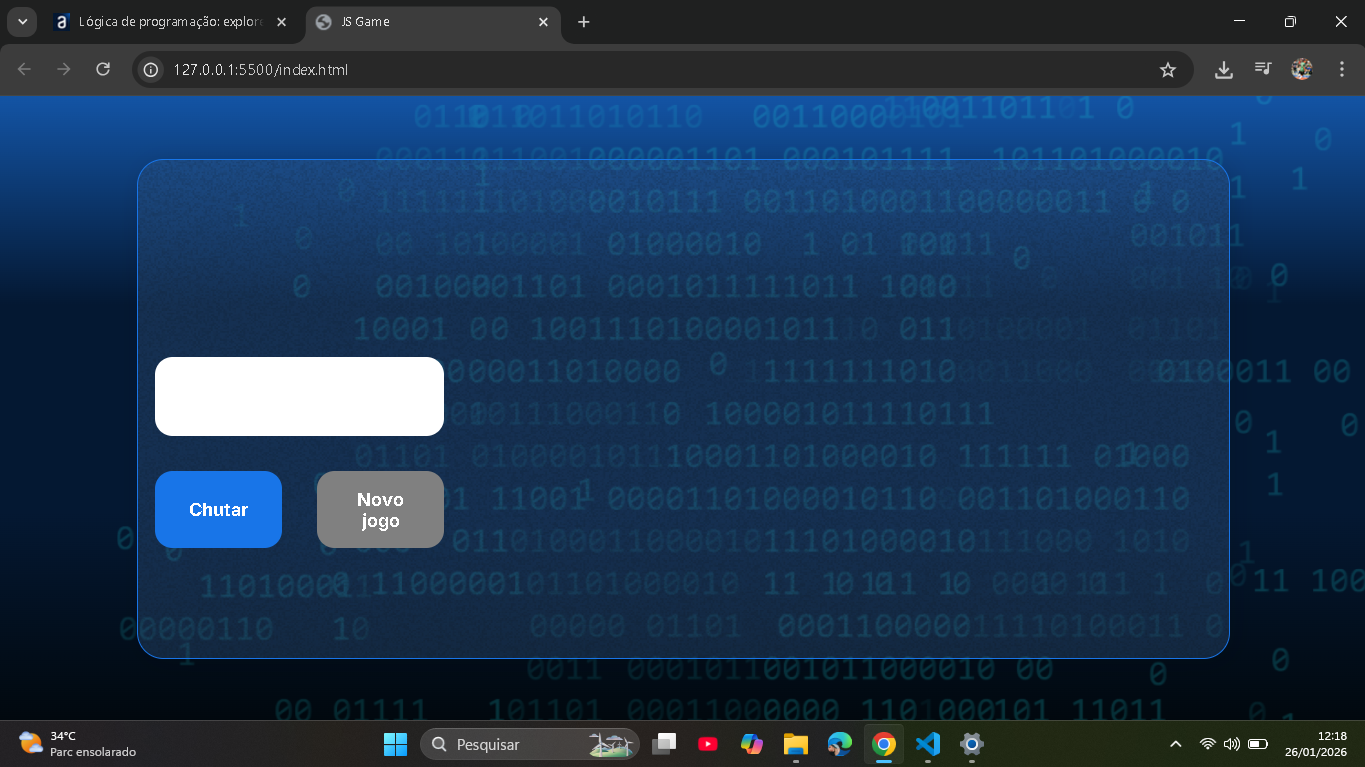Minimize the Chrome window
This screenshot has height=767, width=1365.
coord(1239,22)
